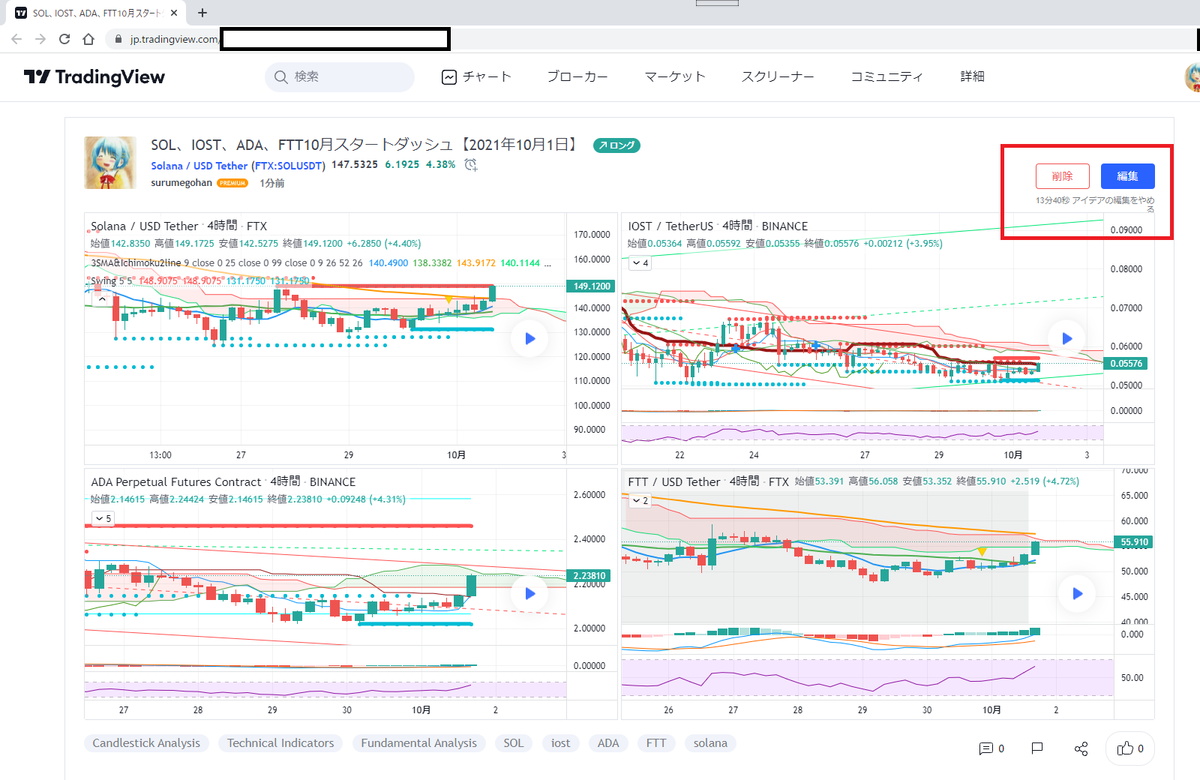
Task: Click the idea title text
Action: click(365, 145)
